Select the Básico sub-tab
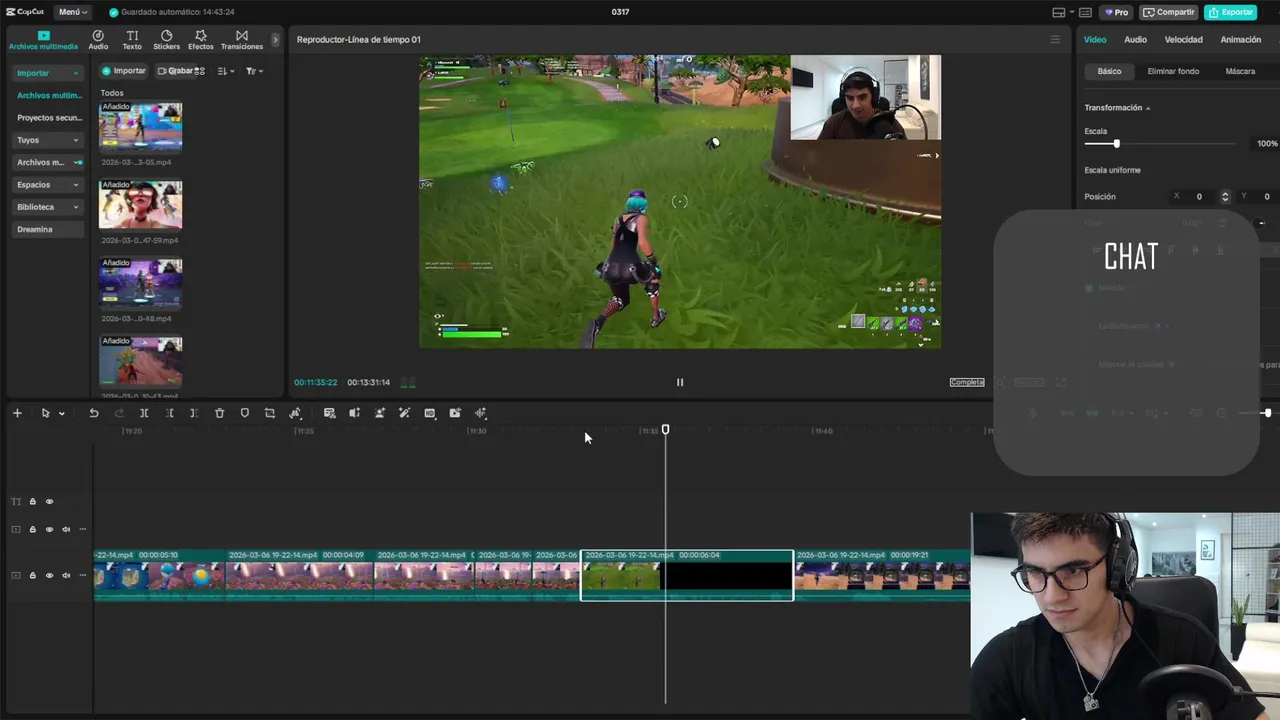This screenshot has width=1280, height=720. [x=1109, y=72]
